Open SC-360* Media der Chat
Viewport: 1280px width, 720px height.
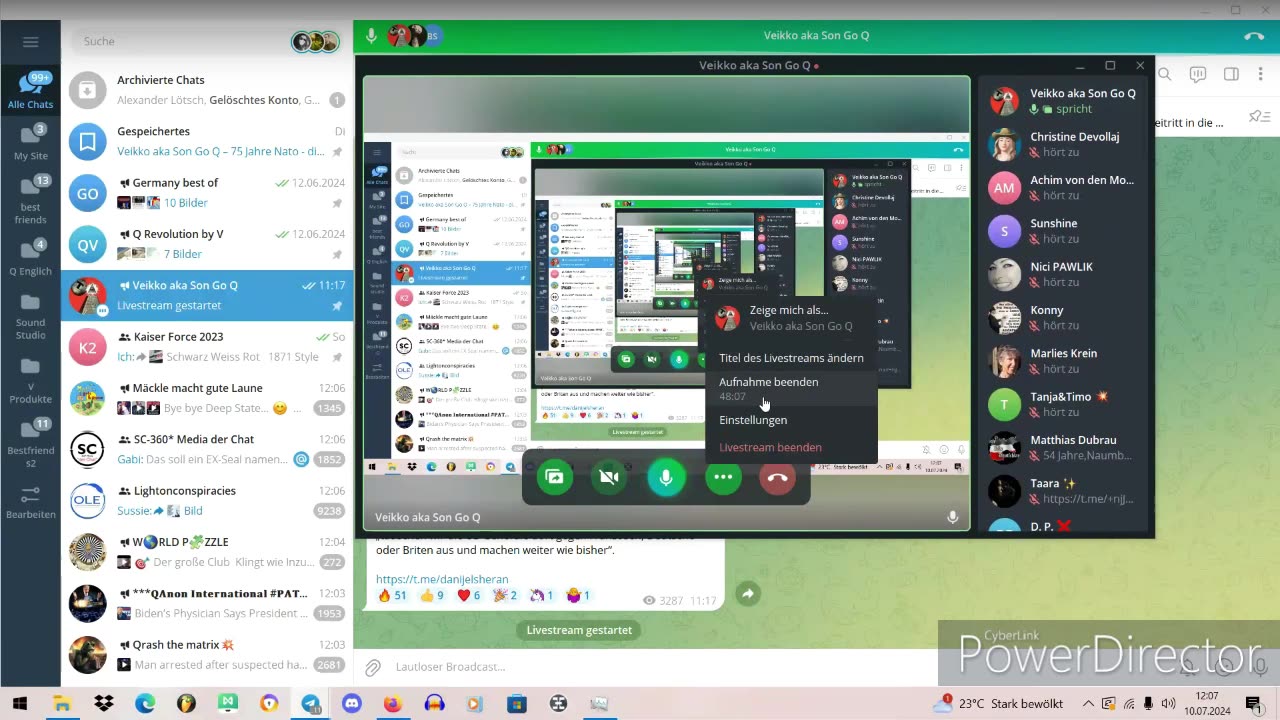tap(207, 449)
